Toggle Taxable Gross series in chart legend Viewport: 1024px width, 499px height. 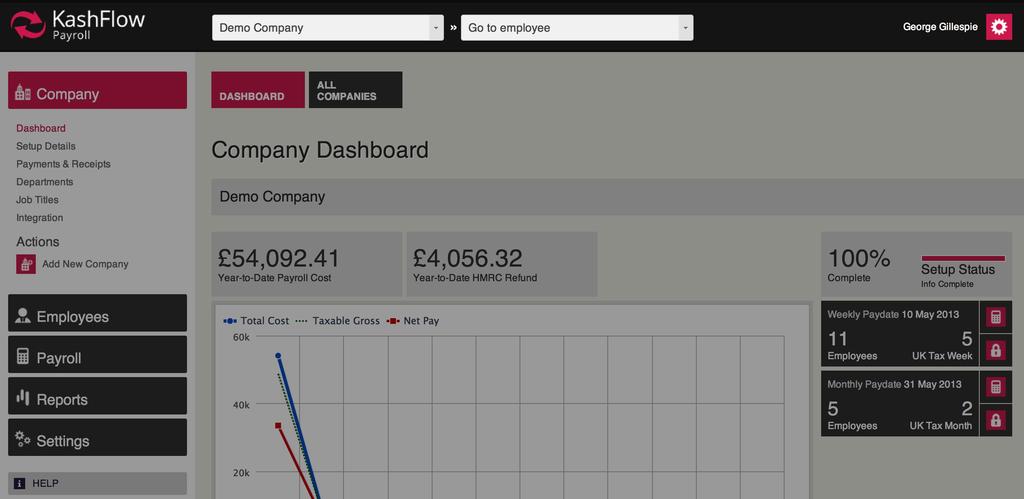[x=338, y=321]
